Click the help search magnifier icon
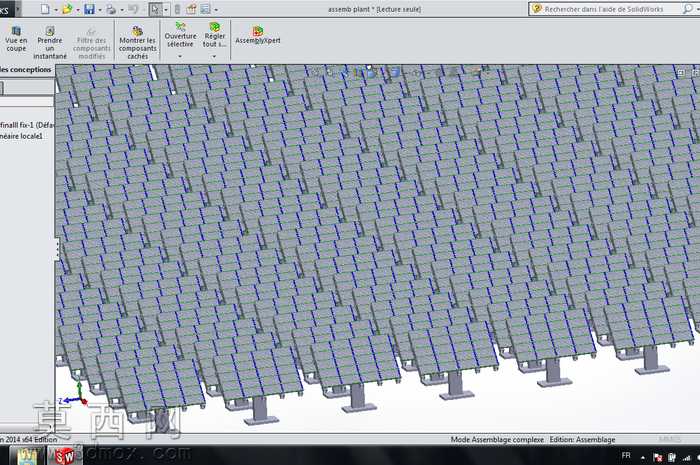This screenshot has width=700, height=465. click(688, 8)
